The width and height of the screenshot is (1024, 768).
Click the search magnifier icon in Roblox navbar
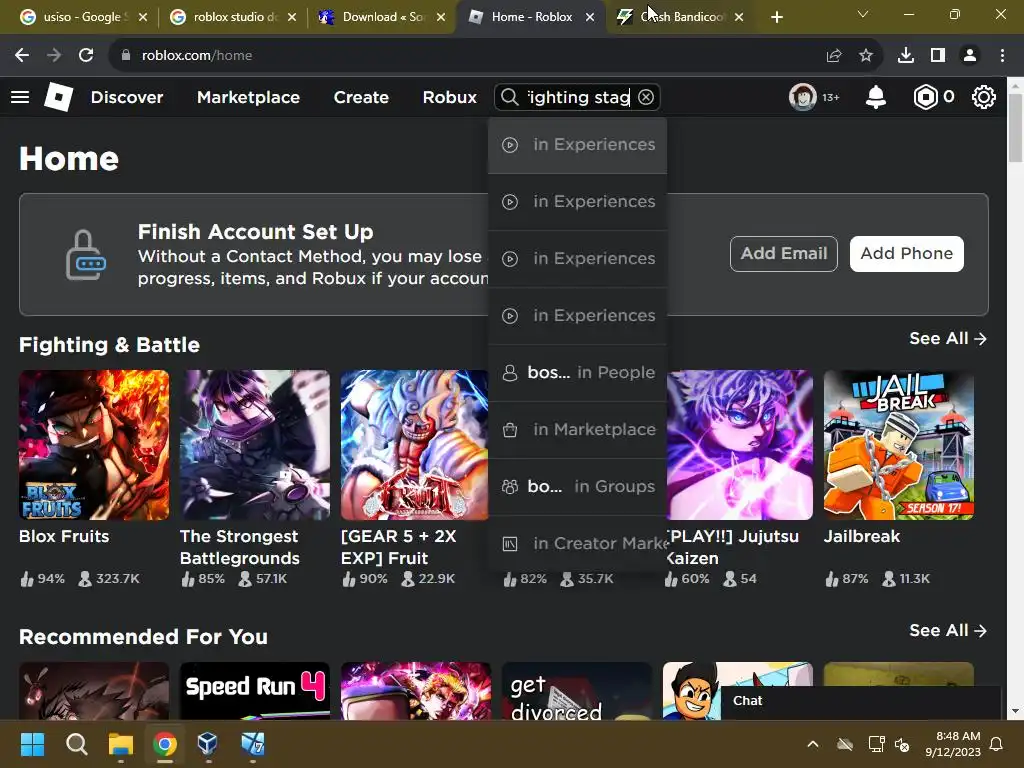(x=509, y=97)
